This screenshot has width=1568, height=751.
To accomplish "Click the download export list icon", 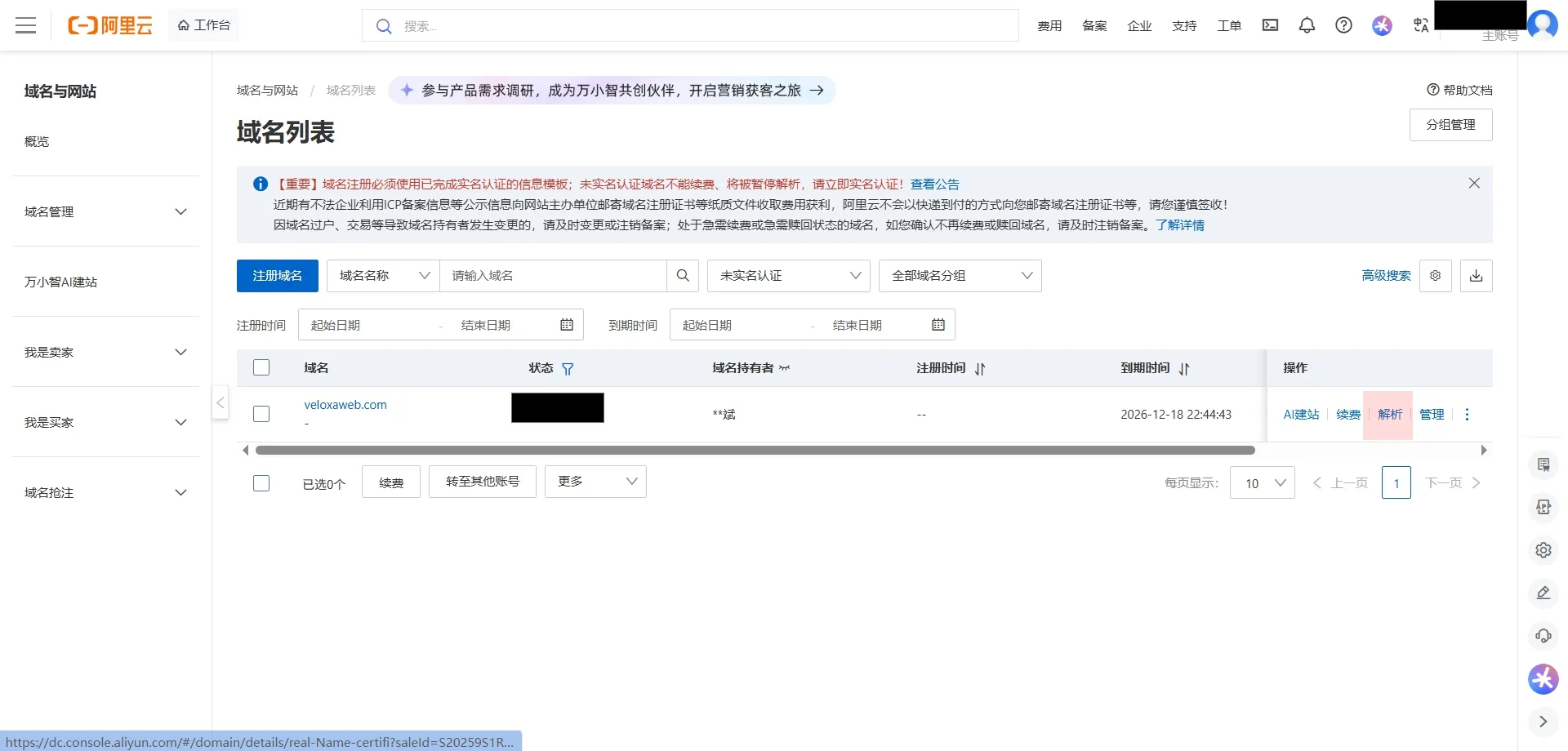I will (x=1476, y=276).
